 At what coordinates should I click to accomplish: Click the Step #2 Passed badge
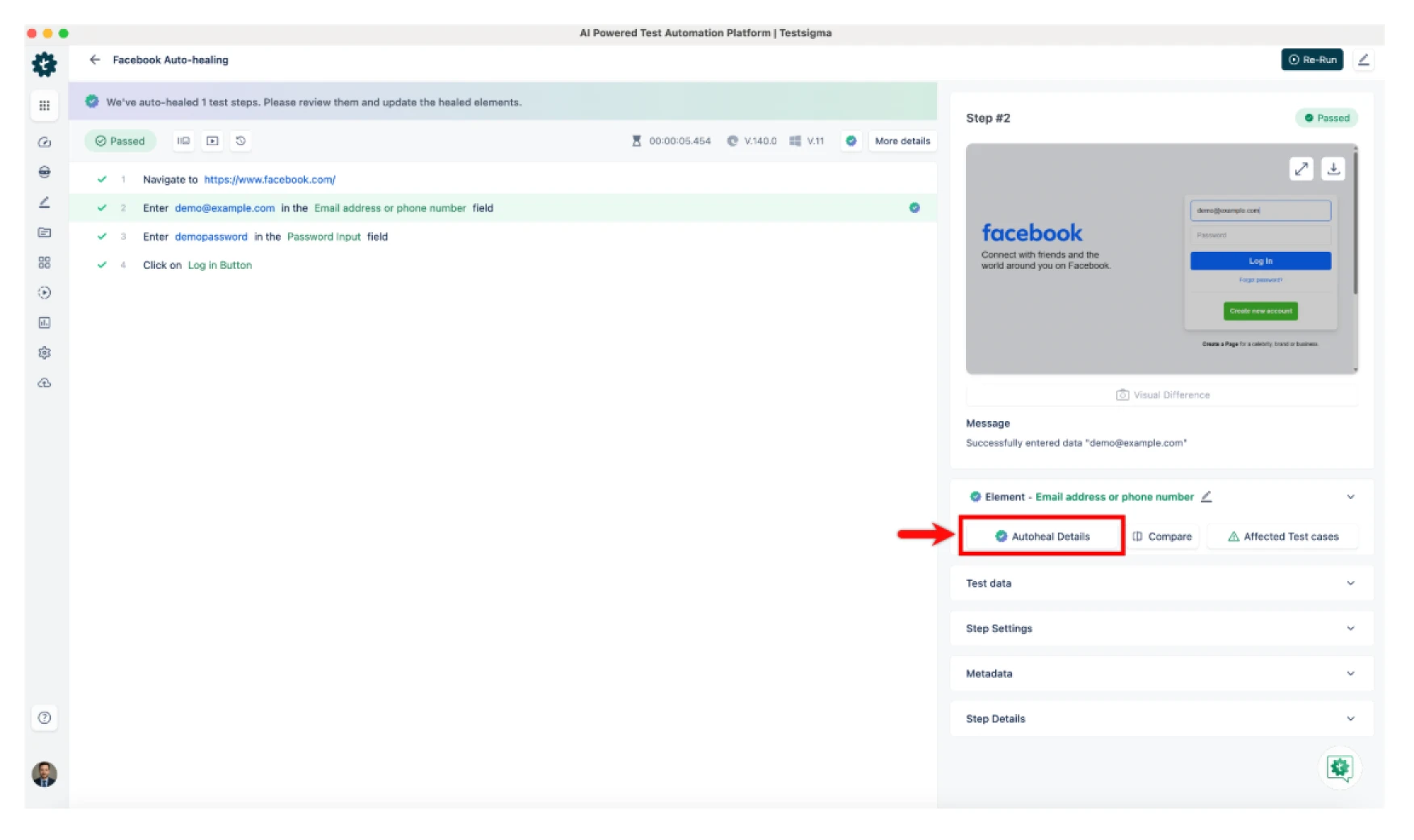click(1326, 118)
